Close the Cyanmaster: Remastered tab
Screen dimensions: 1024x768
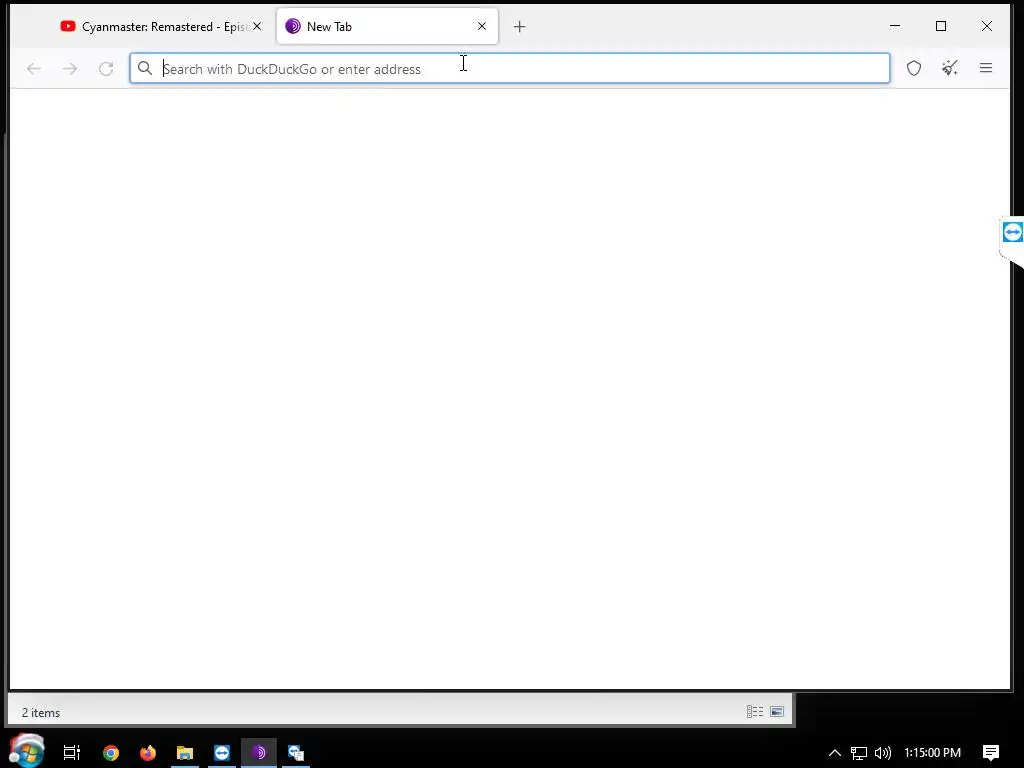257,27
